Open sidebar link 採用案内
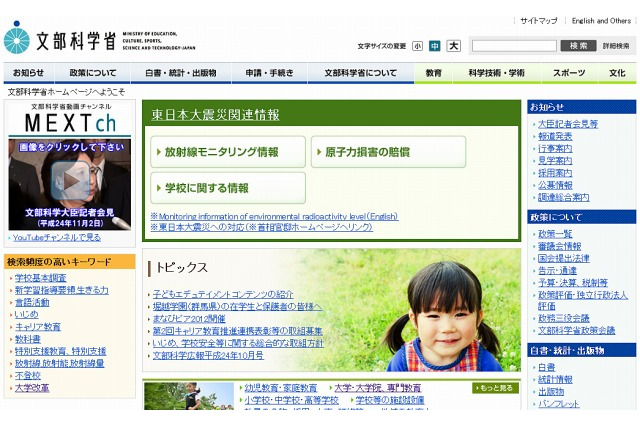 (555, 173)
